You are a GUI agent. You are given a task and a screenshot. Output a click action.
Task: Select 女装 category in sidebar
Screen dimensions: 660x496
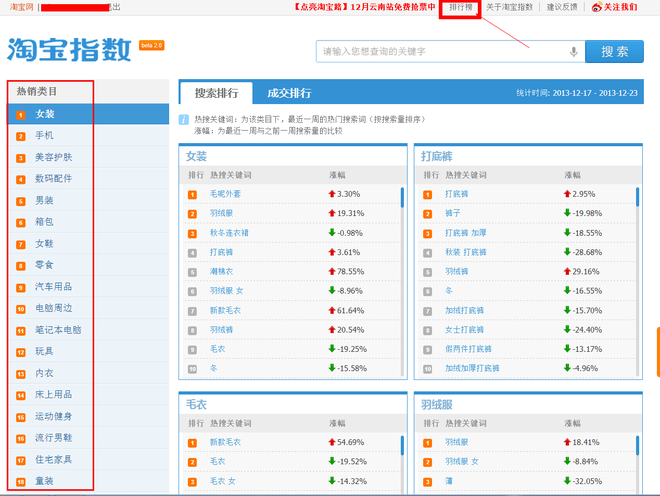pos(88,114)
